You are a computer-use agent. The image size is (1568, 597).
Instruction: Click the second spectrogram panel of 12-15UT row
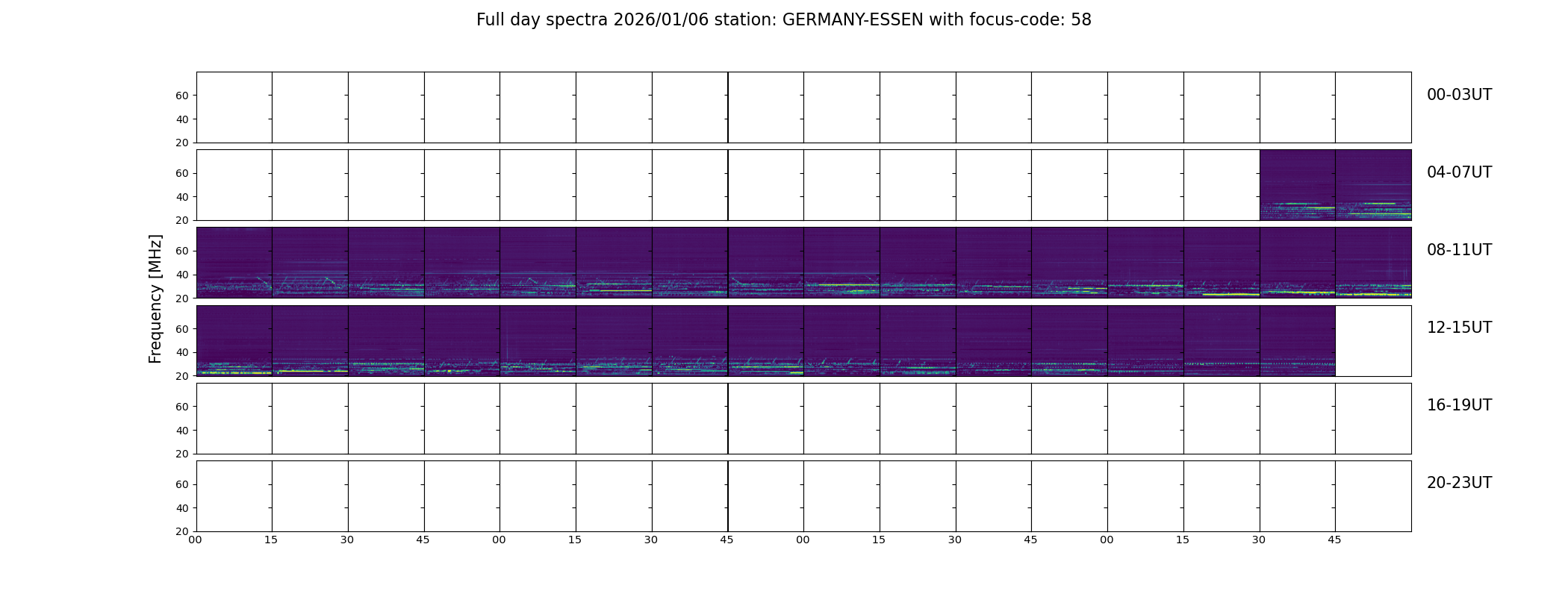point(310,340)
